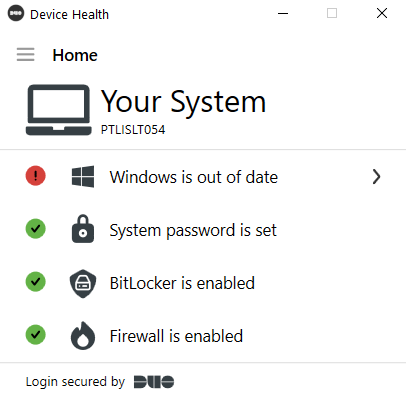406x397 pixels.
Task: Click the Duo logo in title bar
Action: tap(16, 13)
